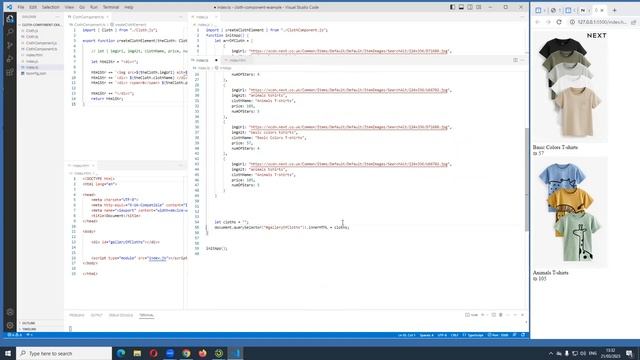This screenshot has width=640, height=360.
Task: Collapse the CLOTH-COMPONENT-EXAMPLE folder header
Action: (x=41, y=25)
